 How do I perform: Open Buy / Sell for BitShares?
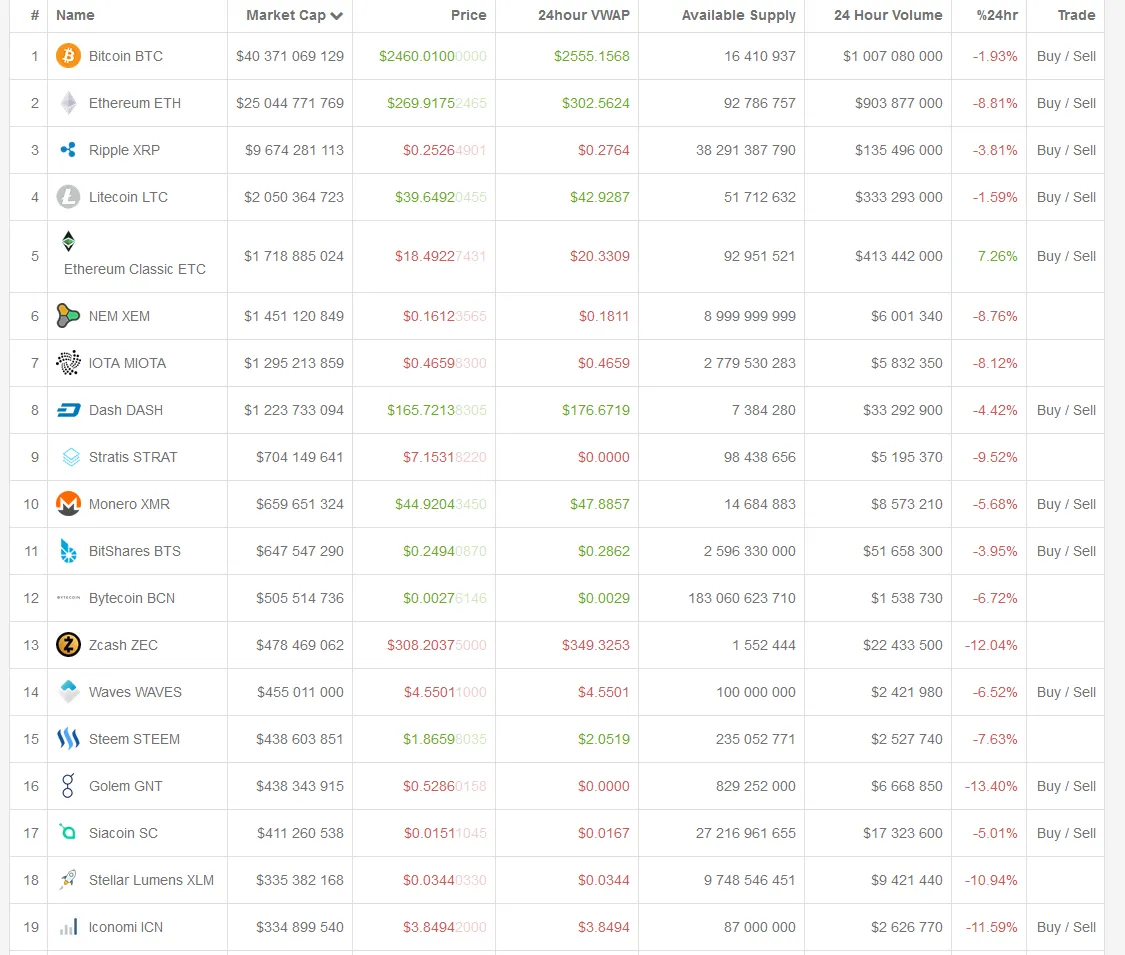1066,551
